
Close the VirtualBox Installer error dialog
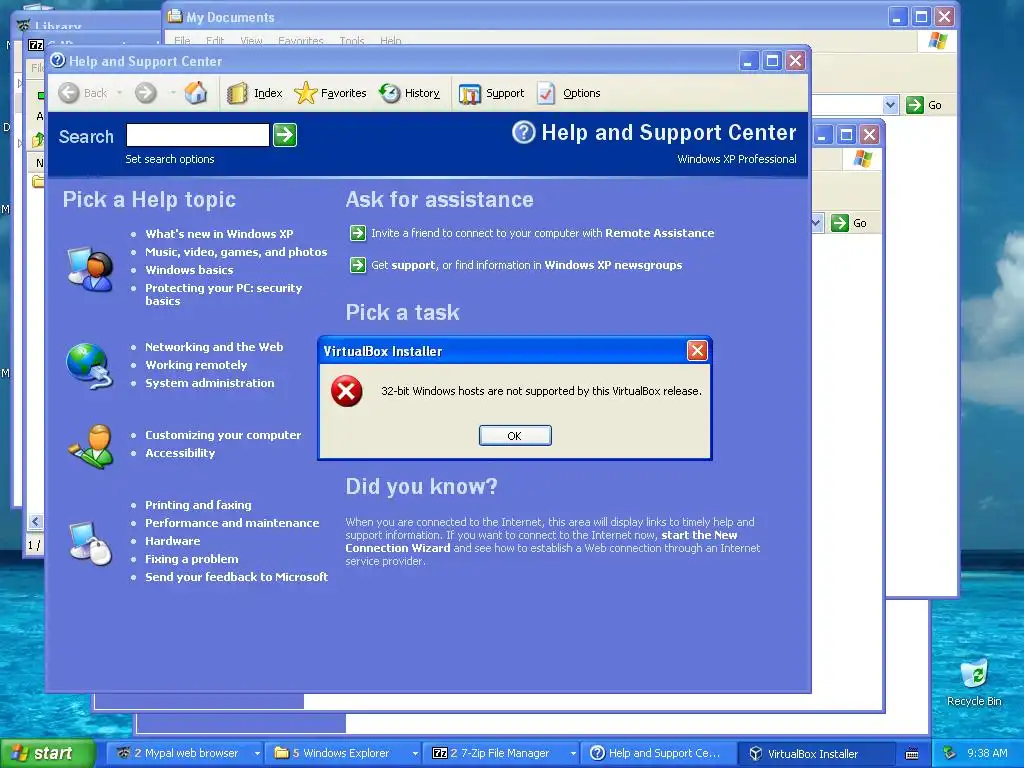[697, 351]
